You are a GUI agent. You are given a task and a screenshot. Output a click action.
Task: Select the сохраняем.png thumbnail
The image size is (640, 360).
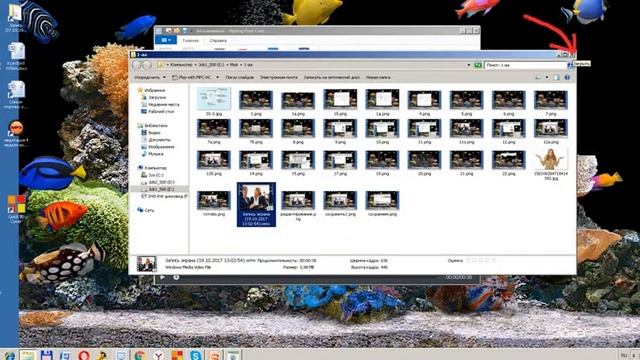pos(382,200)
